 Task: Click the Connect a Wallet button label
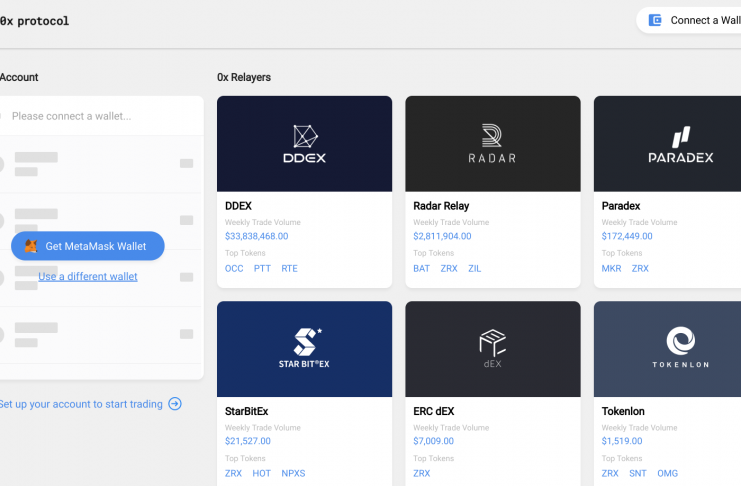705,20
